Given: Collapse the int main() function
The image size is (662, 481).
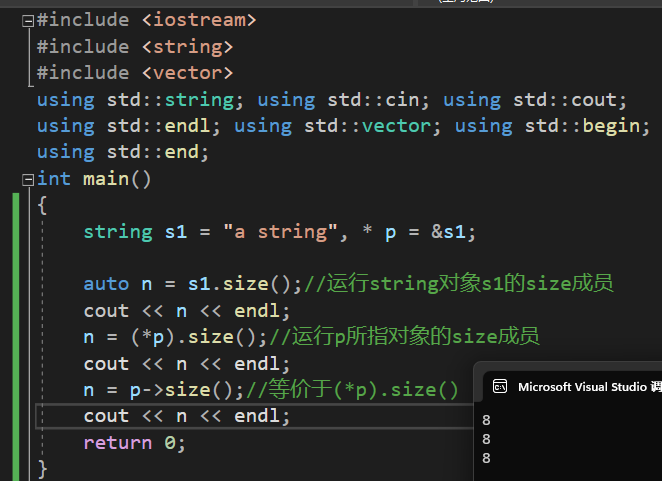Looking at the screenshot, I should click(x=27, y=179).
